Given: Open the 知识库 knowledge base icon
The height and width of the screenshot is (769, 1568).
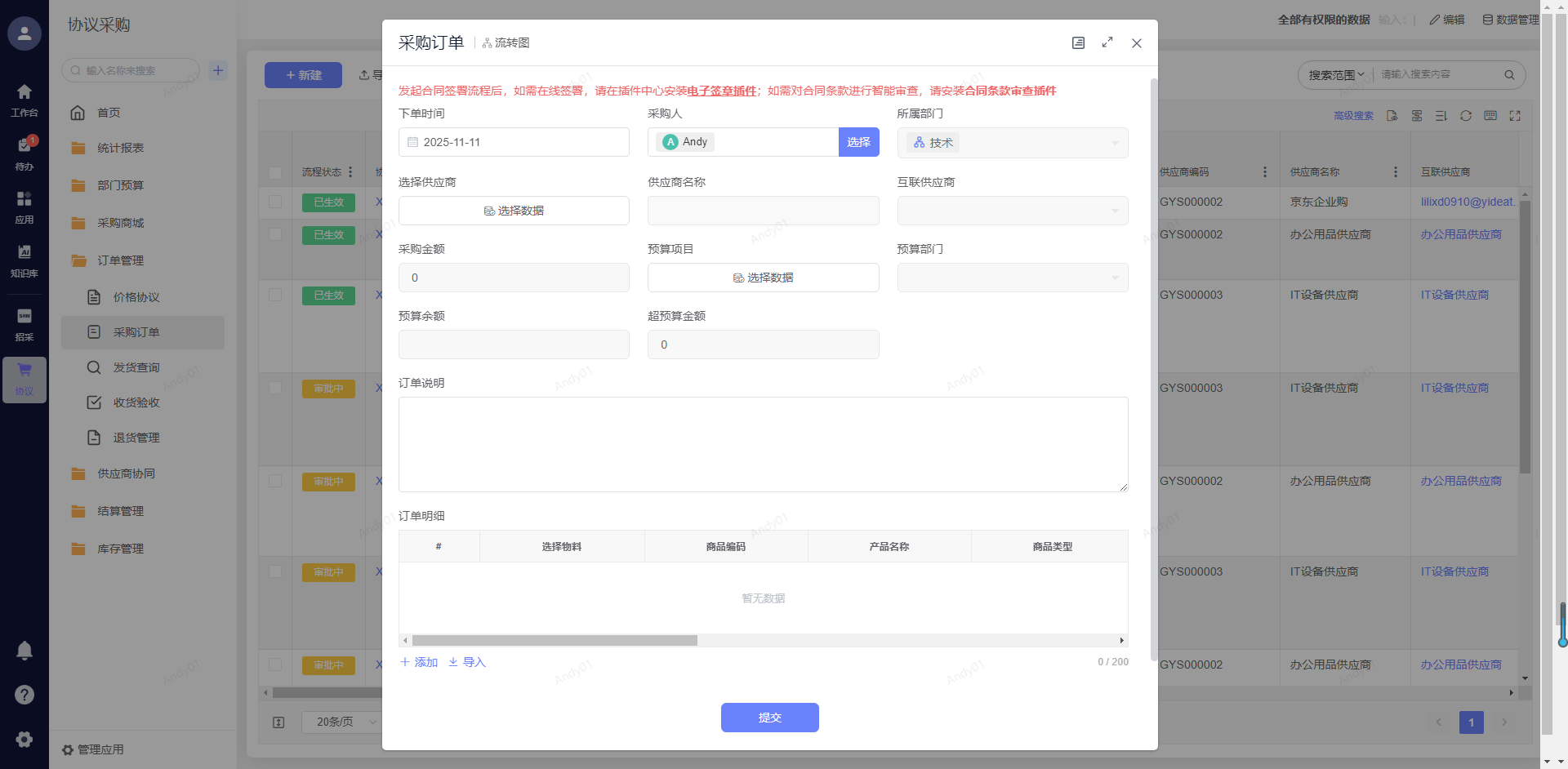Looking at the screenshot, I should tap(24, 260).
